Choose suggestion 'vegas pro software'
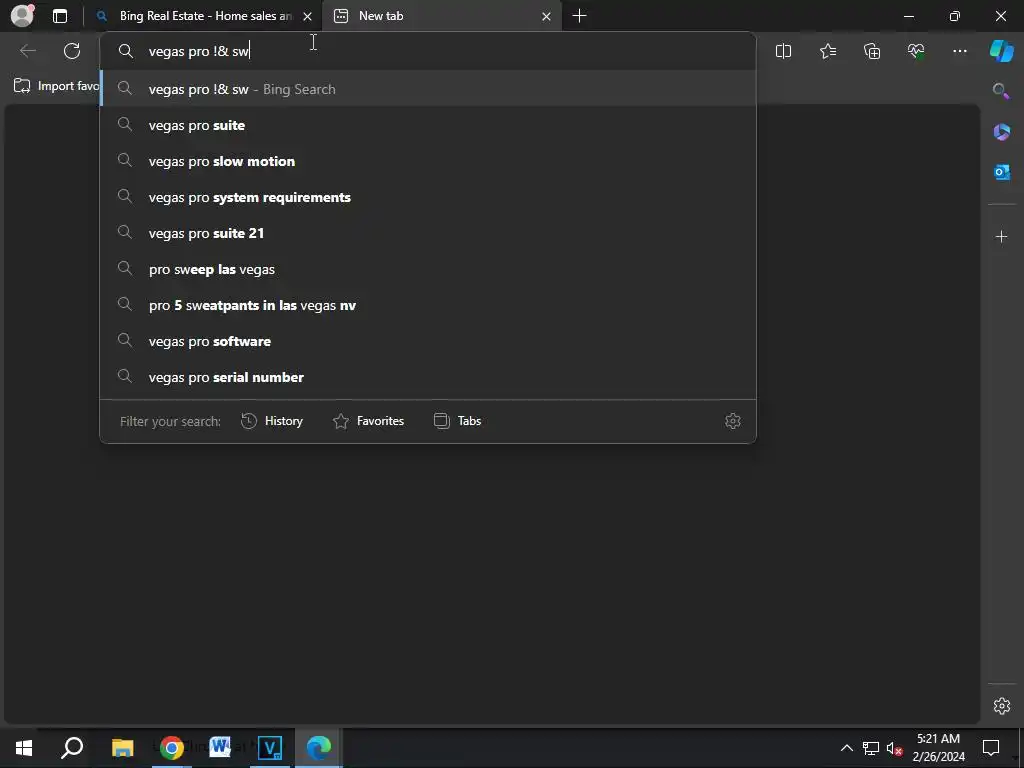Viewport: 1024px width, 768px height. tap(428, 340)
